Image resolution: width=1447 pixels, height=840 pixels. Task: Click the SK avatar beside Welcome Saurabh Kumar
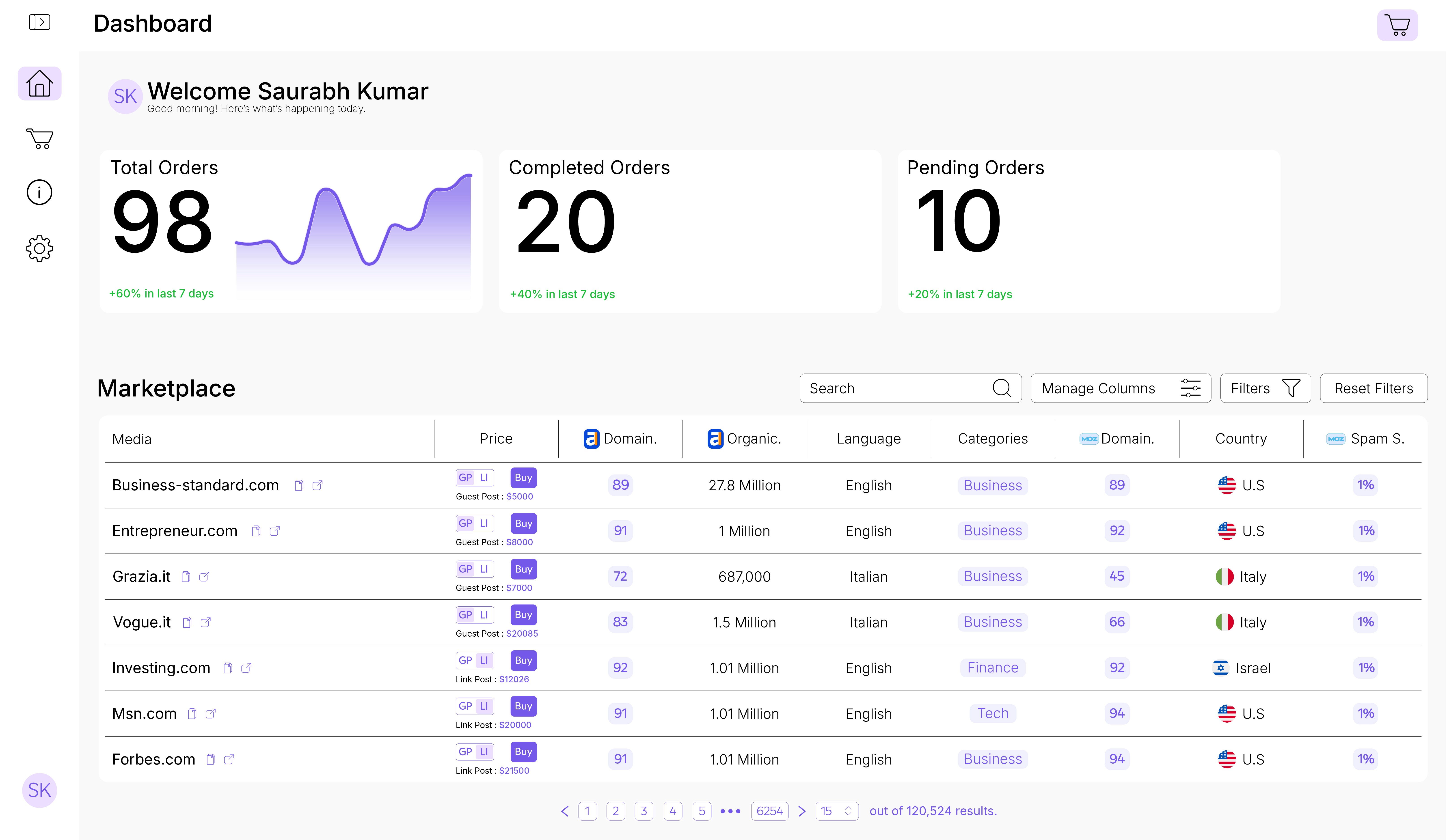(125, 97)
